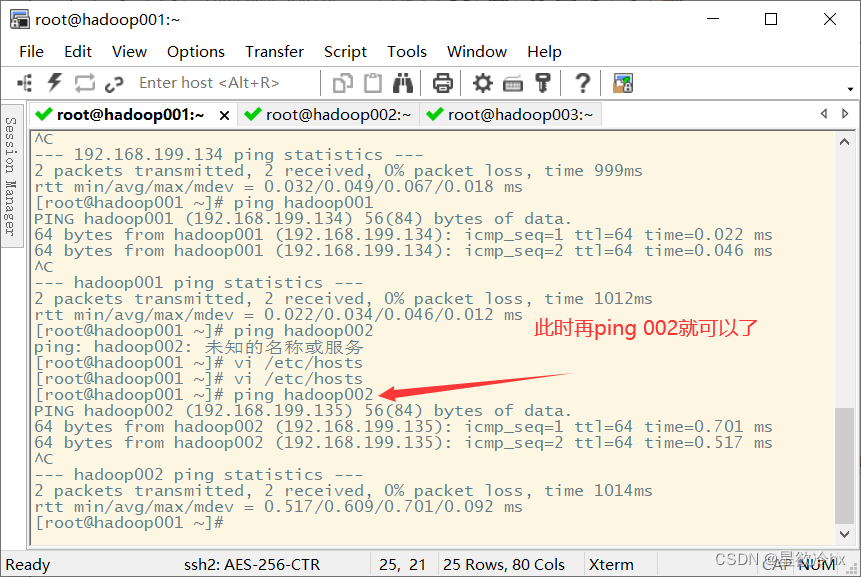
Task: Open the Edit menu
Action: 78,52
